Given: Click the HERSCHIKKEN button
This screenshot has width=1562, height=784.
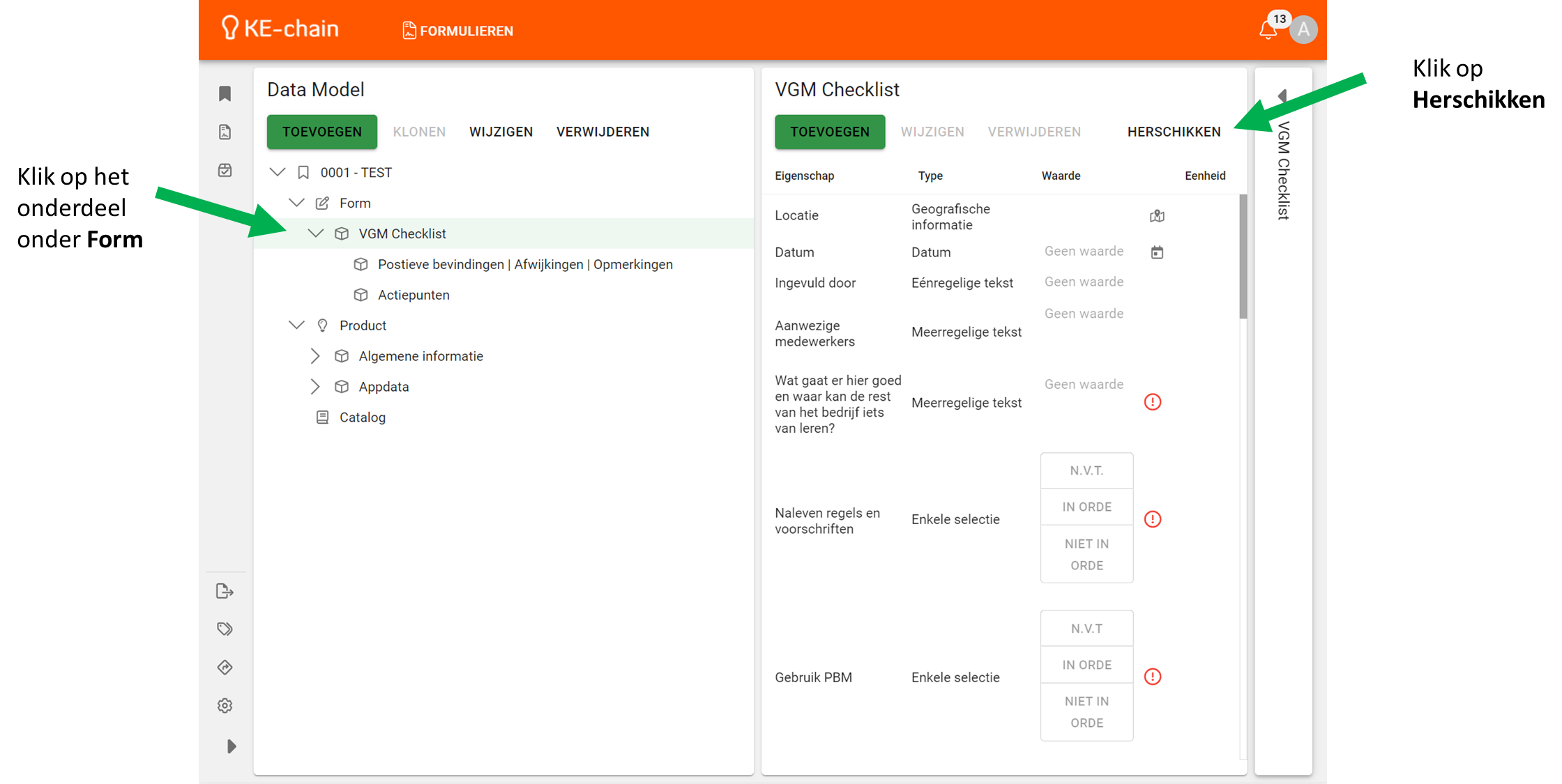Looking at the screenshot, I should (1174, 132).
